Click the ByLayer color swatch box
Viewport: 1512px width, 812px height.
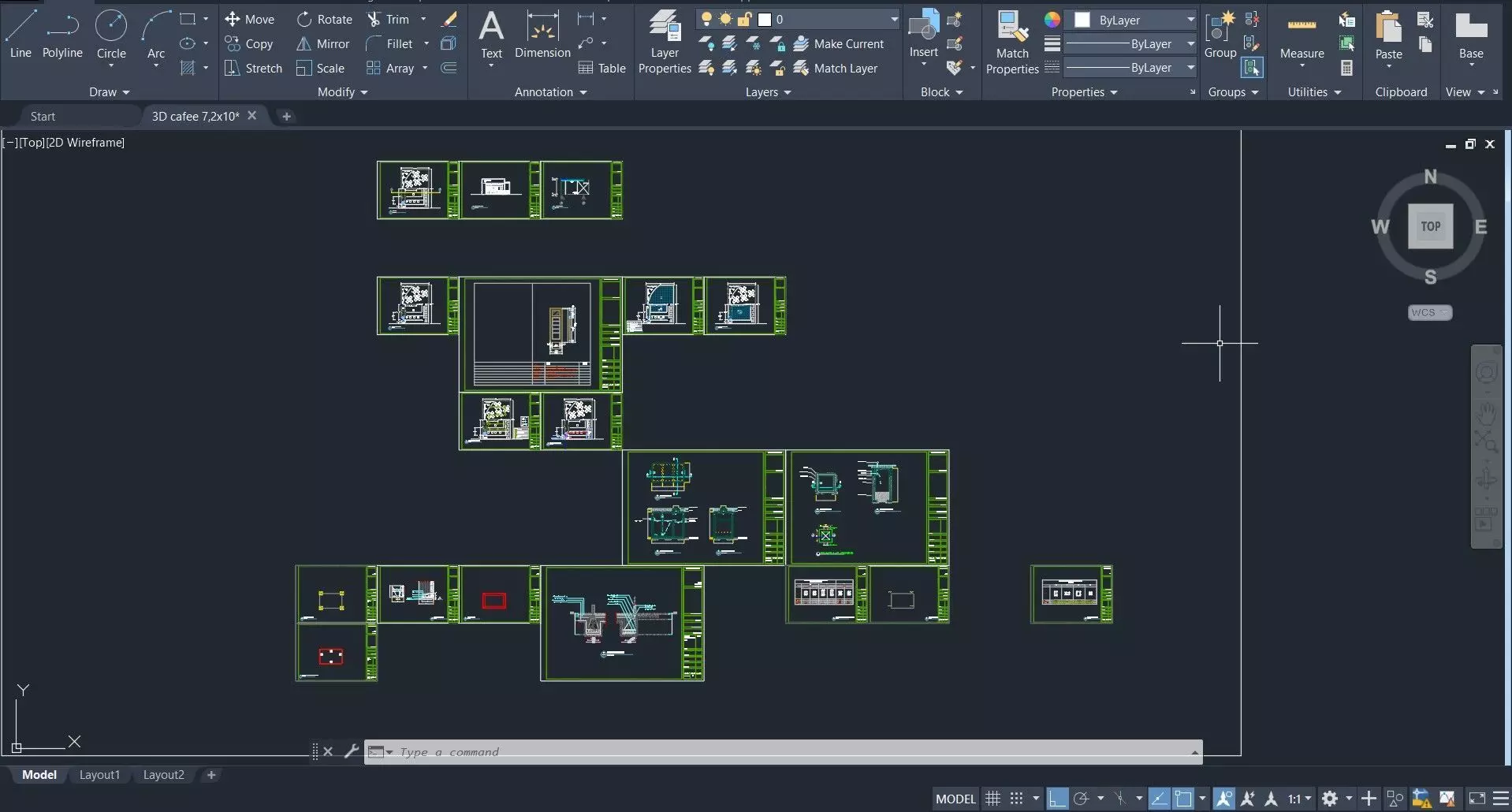[1082, 20]
